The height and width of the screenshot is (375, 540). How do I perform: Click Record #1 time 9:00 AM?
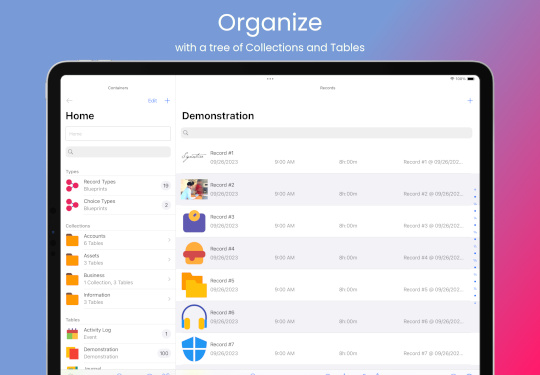pos(284,162)
